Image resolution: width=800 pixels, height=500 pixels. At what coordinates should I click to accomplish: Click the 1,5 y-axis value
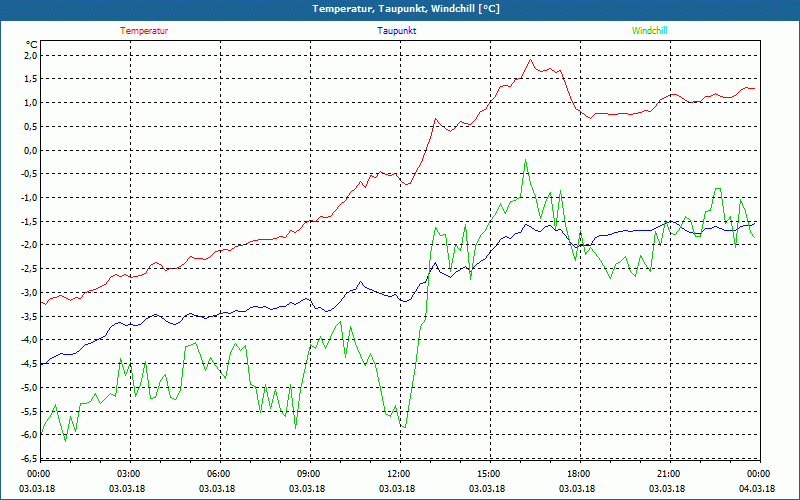tap(31, 79)
